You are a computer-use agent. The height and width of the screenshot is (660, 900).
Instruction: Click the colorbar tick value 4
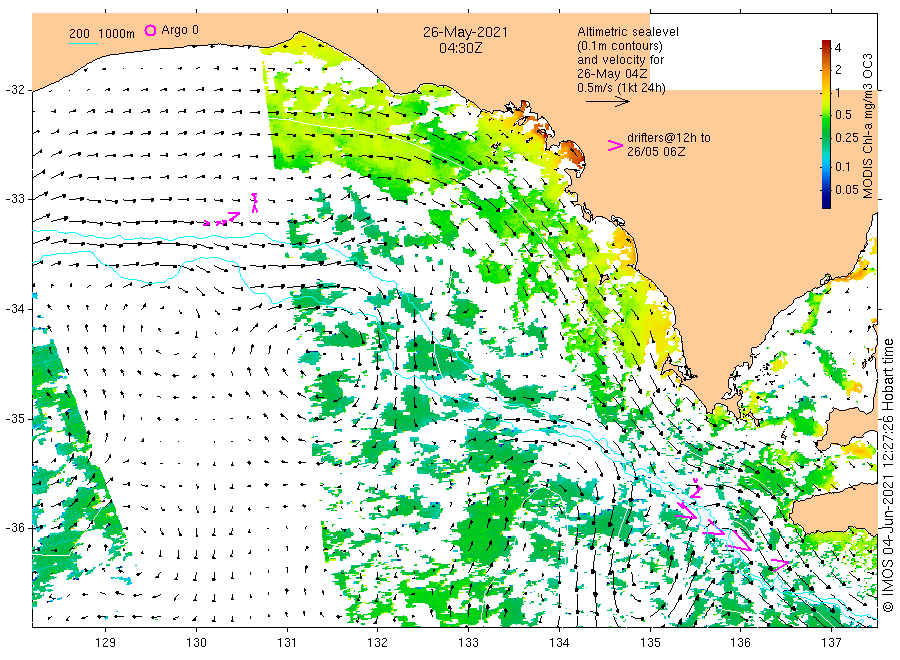pos(838,48)
